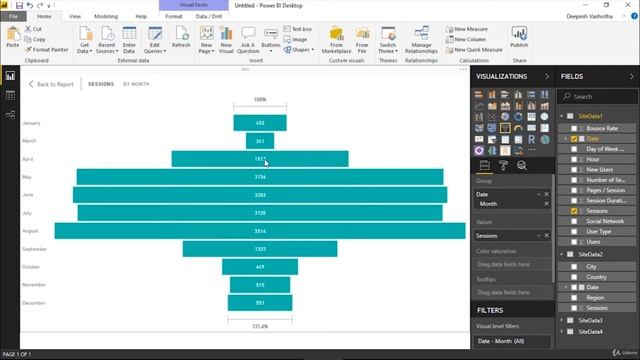Check the Hour field

(574, 159)
